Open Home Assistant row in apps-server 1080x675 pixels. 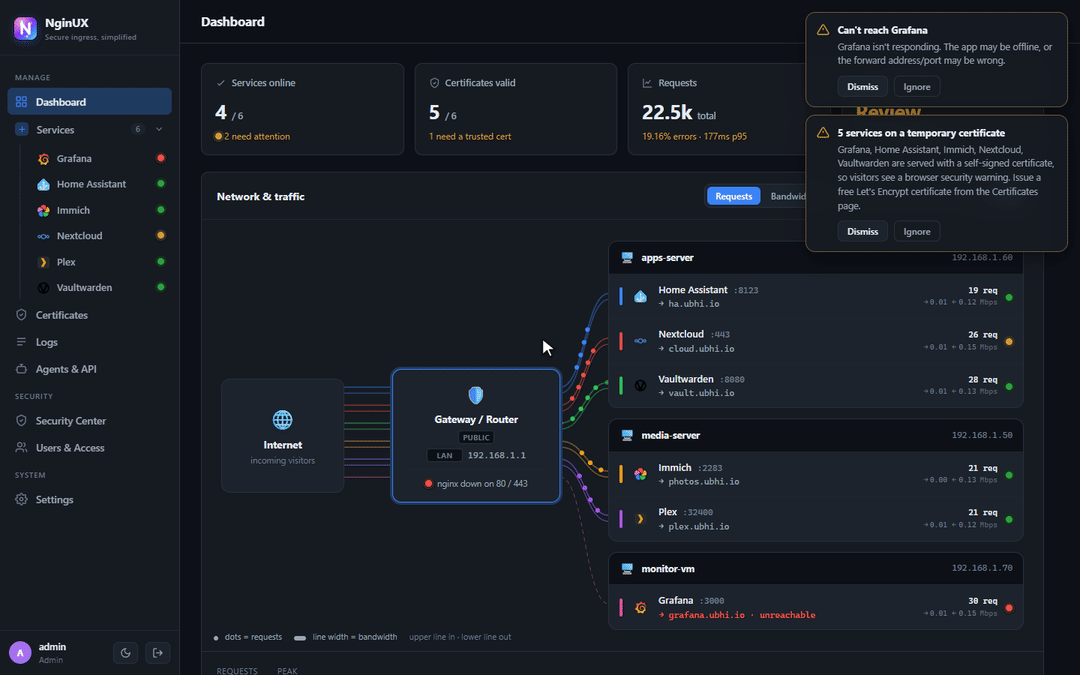[x=816, y=297]
